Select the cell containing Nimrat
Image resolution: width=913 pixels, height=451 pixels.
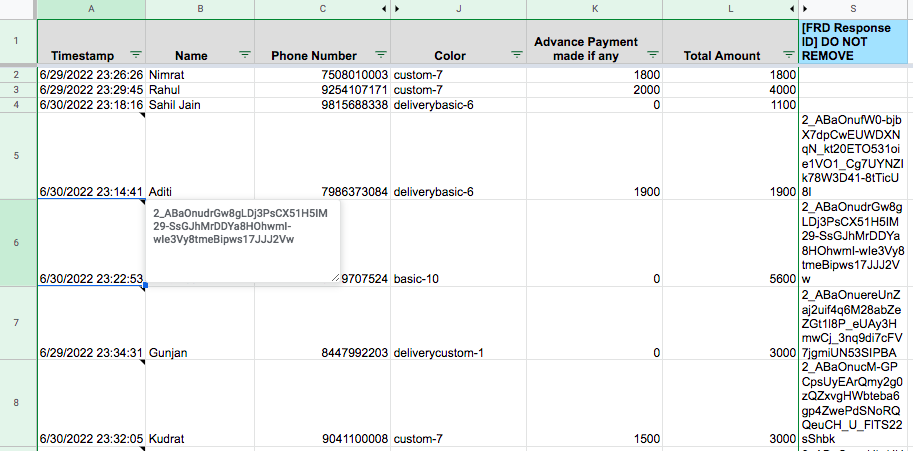pyautogui.click(x=200, y=74)
